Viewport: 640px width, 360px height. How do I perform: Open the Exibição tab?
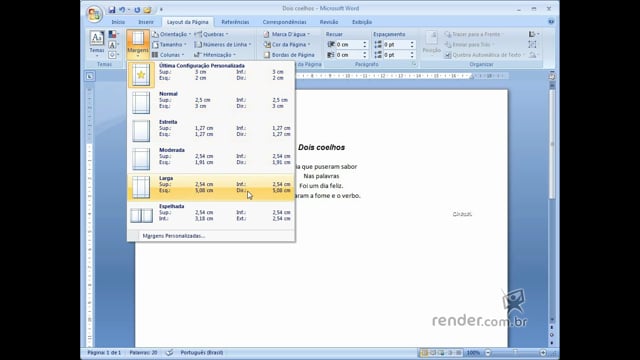(362, 22)
